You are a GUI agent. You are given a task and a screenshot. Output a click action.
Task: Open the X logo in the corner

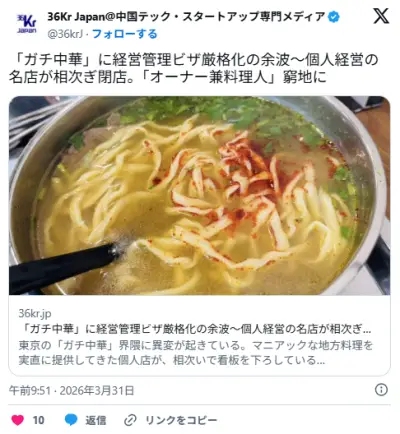(x=381, y=16)
